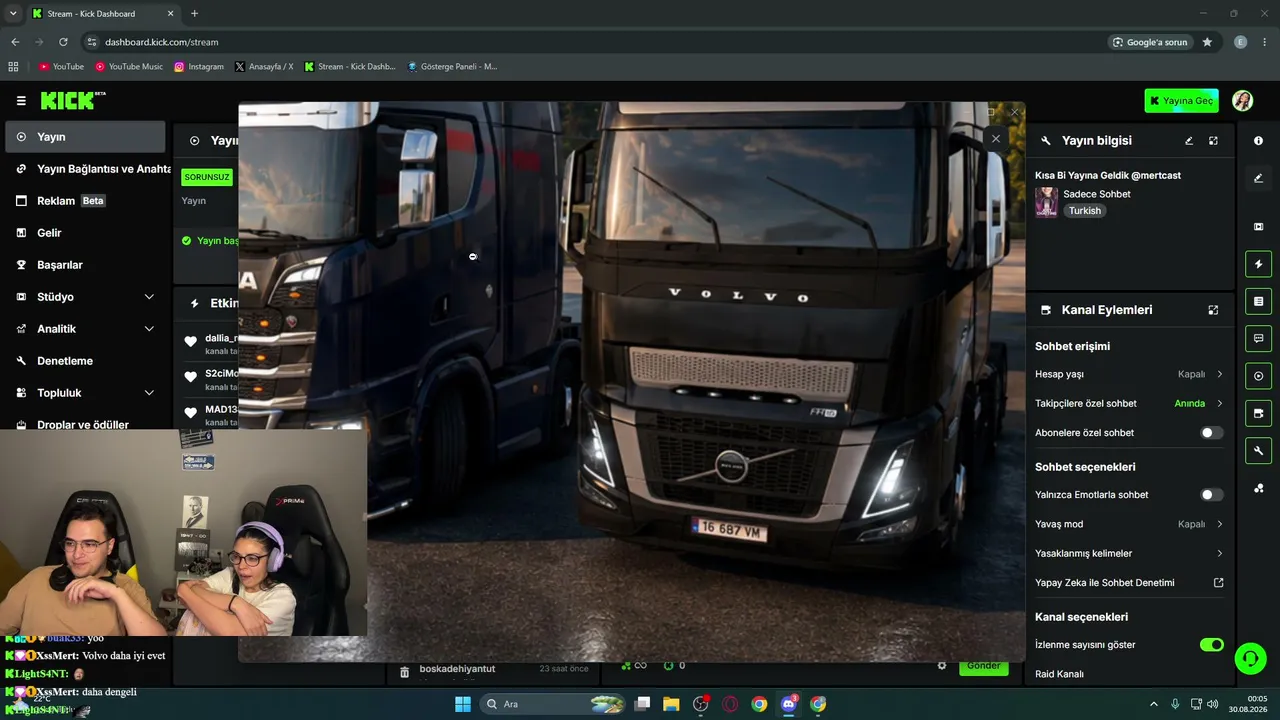The height and width of the screenshot is (720, 1280).
Task: Pop out the Yayın bilgisi panel
Action: [x=1213, y=141]
